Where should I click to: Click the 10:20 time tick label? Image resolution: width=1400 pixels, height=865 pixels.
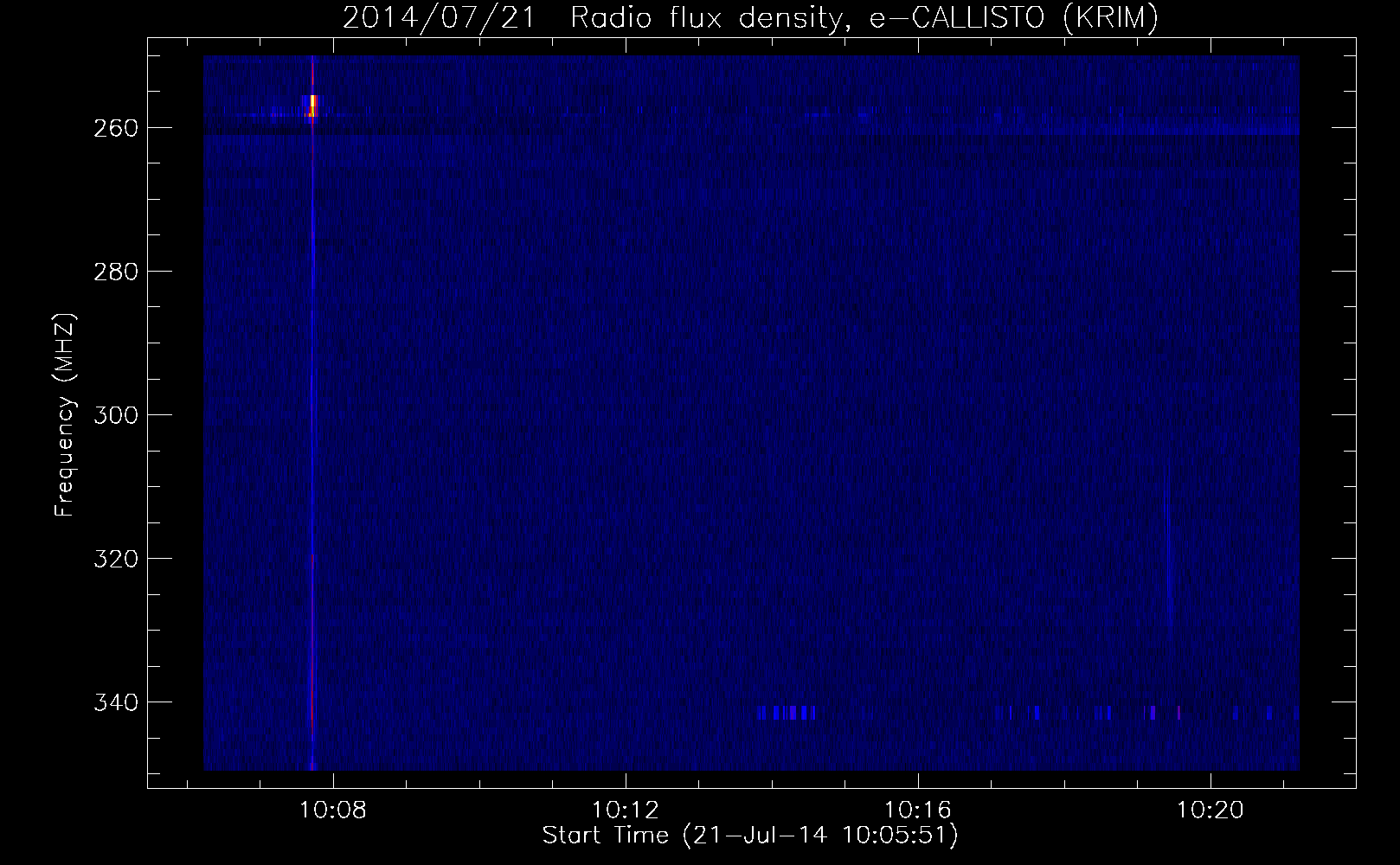(1211, 811)
